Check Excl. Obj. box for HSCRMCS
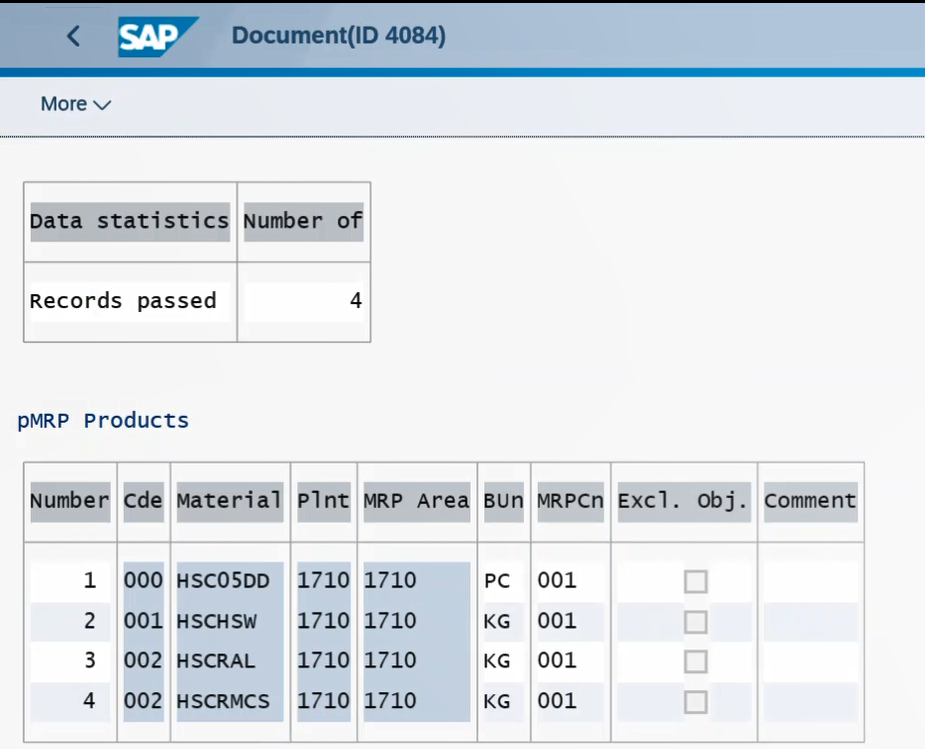Image resolution: width=925 pixels, height=749 pixels. [696, 701]
